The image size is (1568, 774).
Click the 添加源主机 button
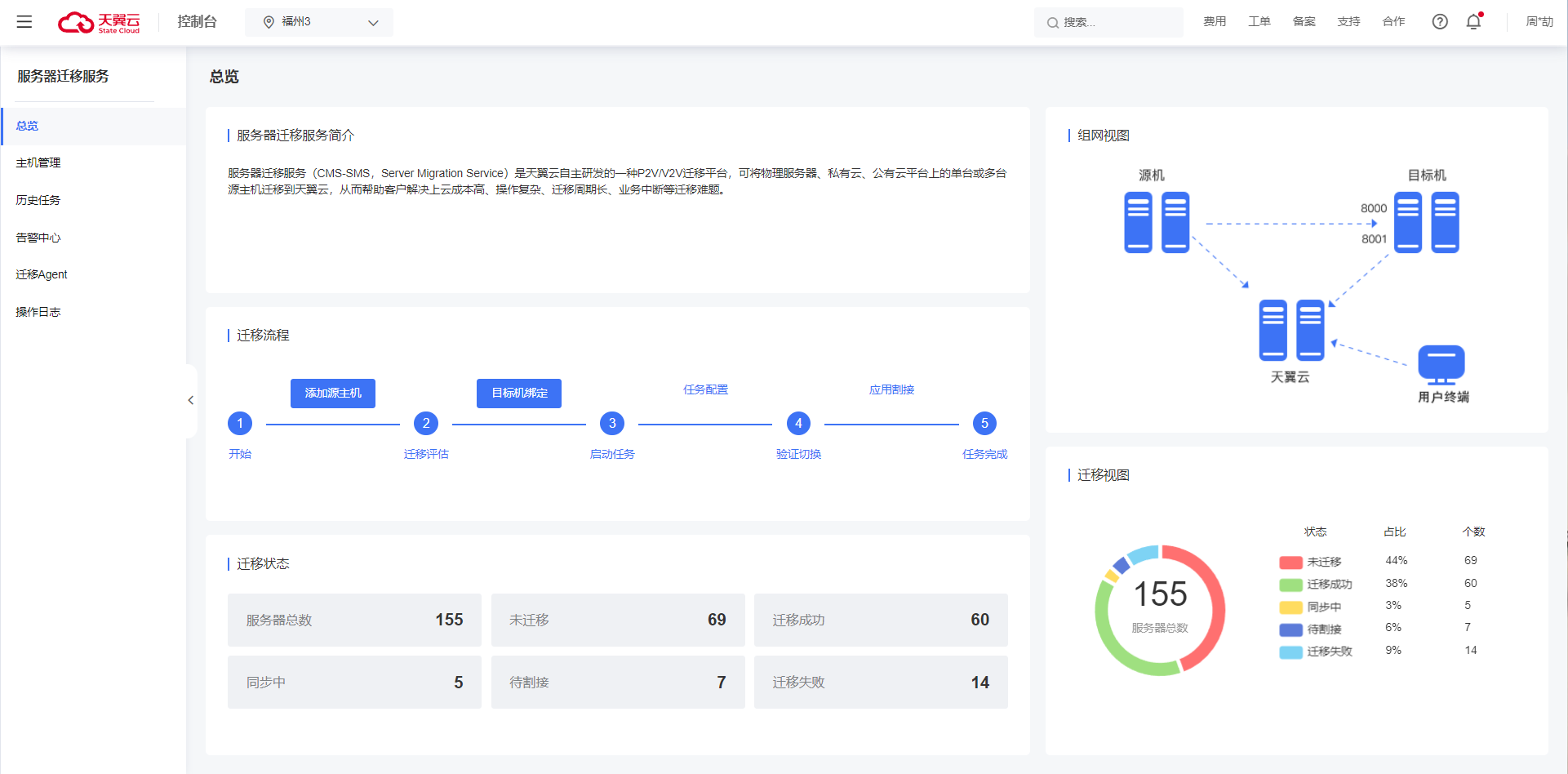pyautogui.click(x=333, y=394)
